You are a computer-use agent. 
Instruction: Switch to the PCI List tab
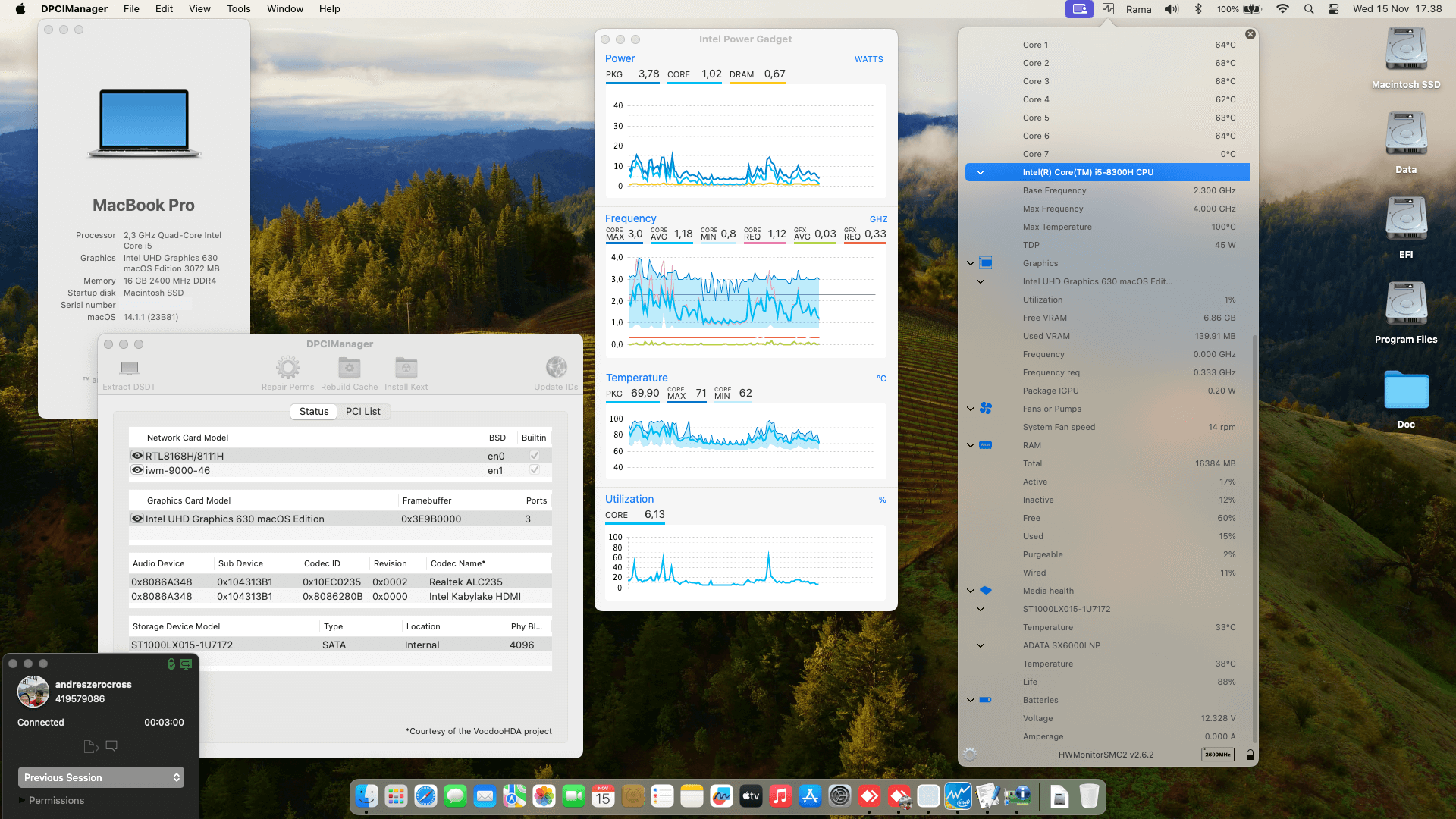tap(363, 411)
